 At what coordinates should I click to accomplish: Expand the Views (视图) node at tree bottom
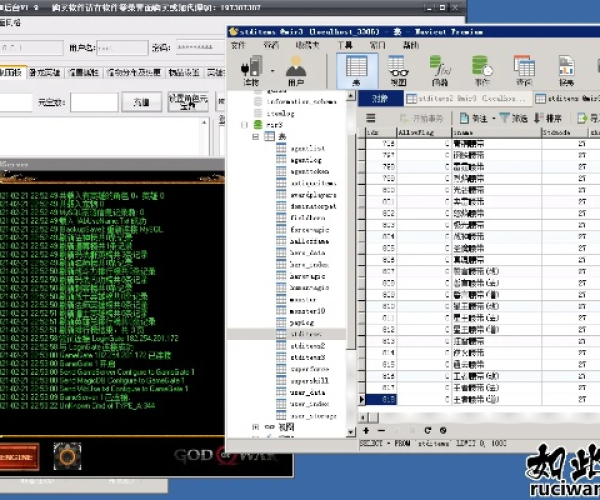pos(256,427)
